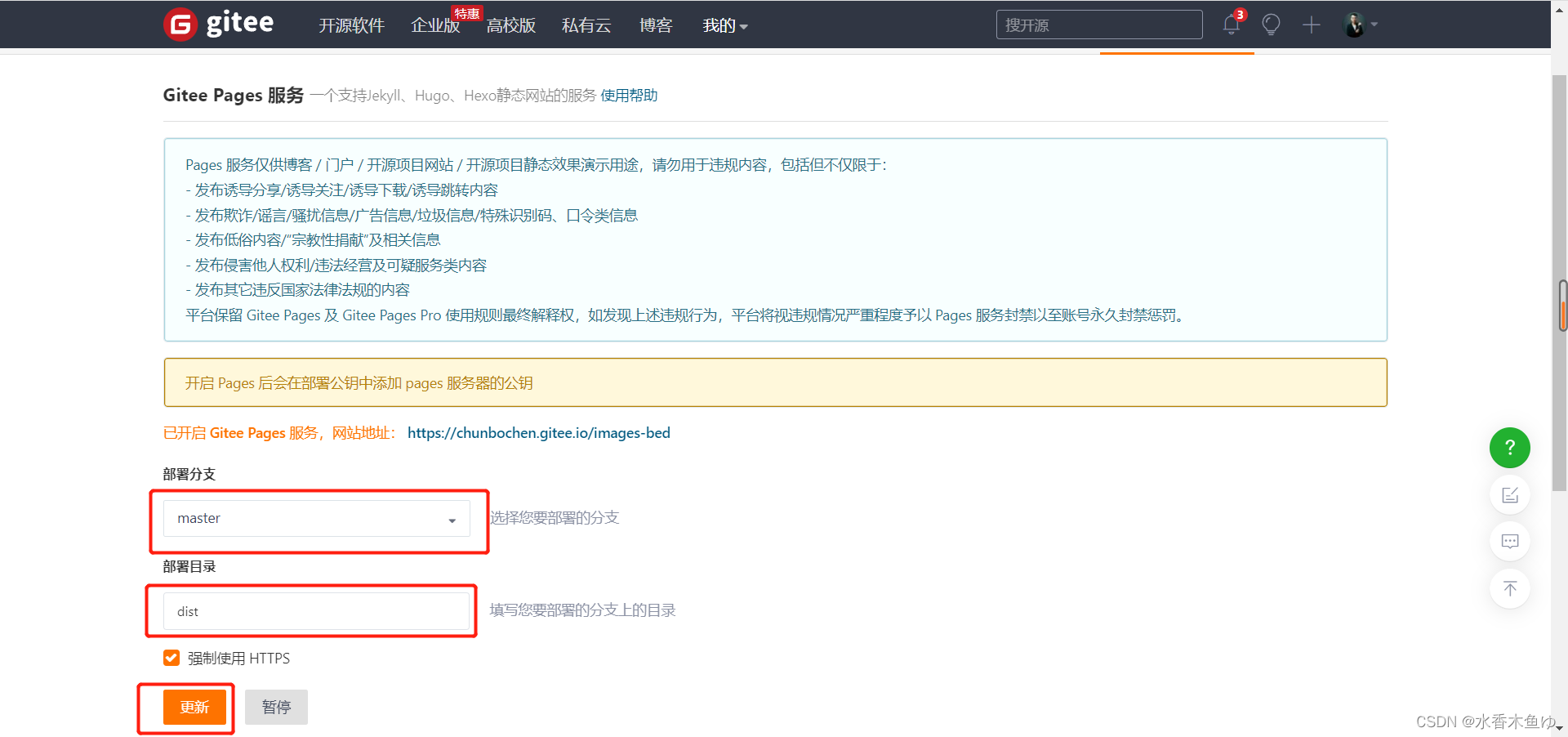The height and width of the screenshot is (737, 1568).
Task: Click the green help question-mark button
Action: pos(1510,448)
